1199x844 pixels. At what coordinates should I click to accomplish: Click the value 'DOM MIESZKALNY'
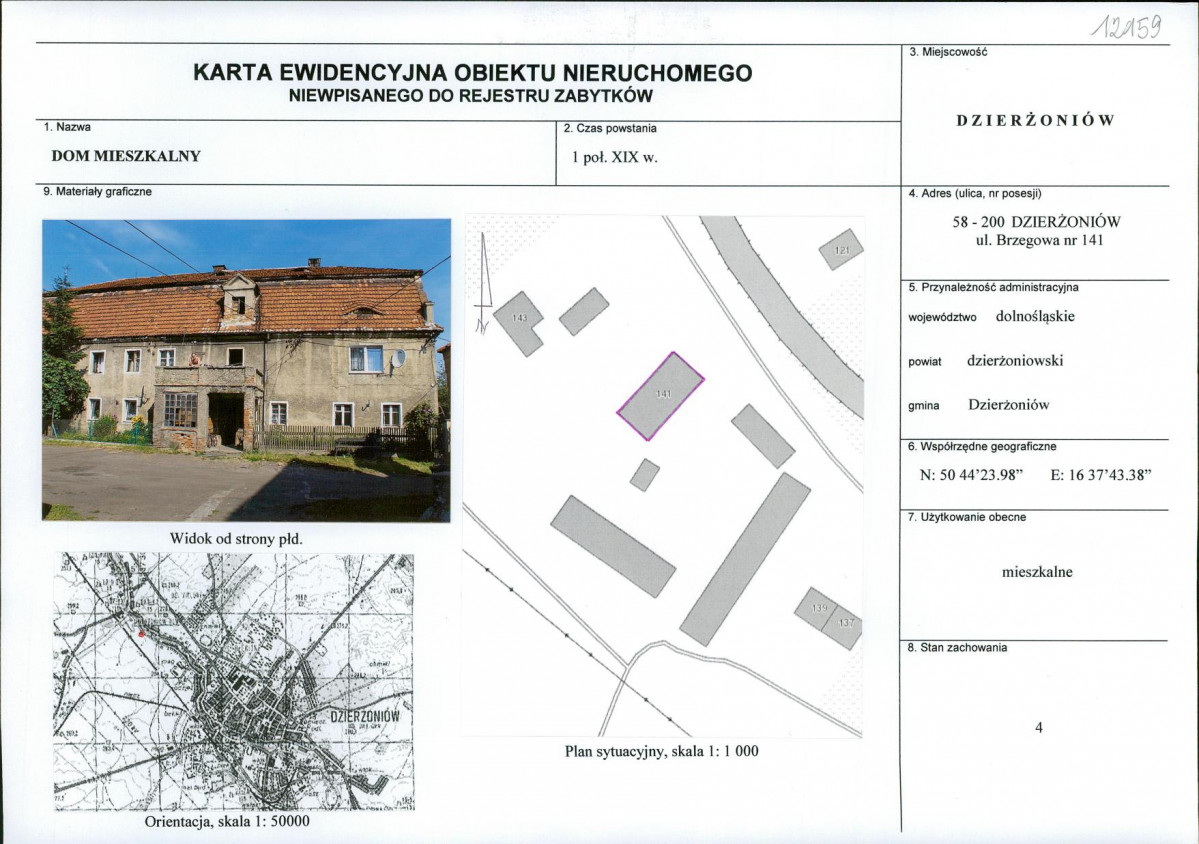pyautogui.click(x=126, y=156)
